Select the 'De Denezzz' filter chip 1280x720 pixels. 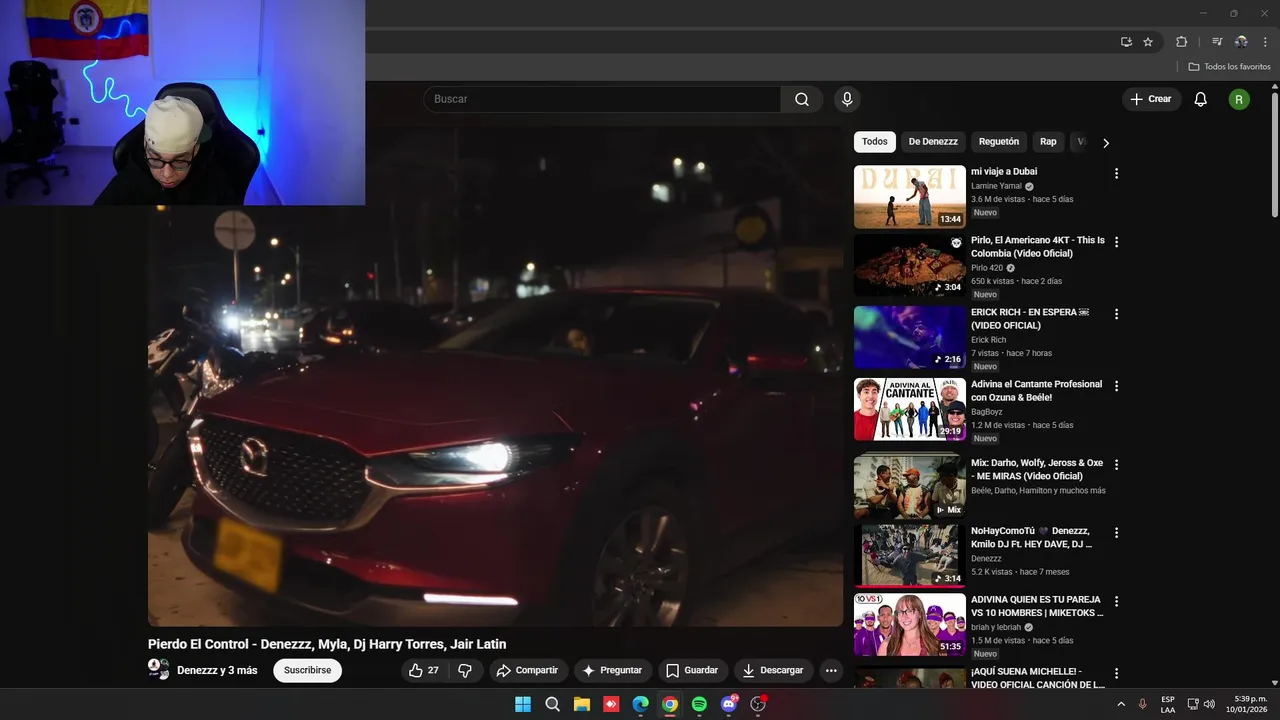tap(933, 142)
